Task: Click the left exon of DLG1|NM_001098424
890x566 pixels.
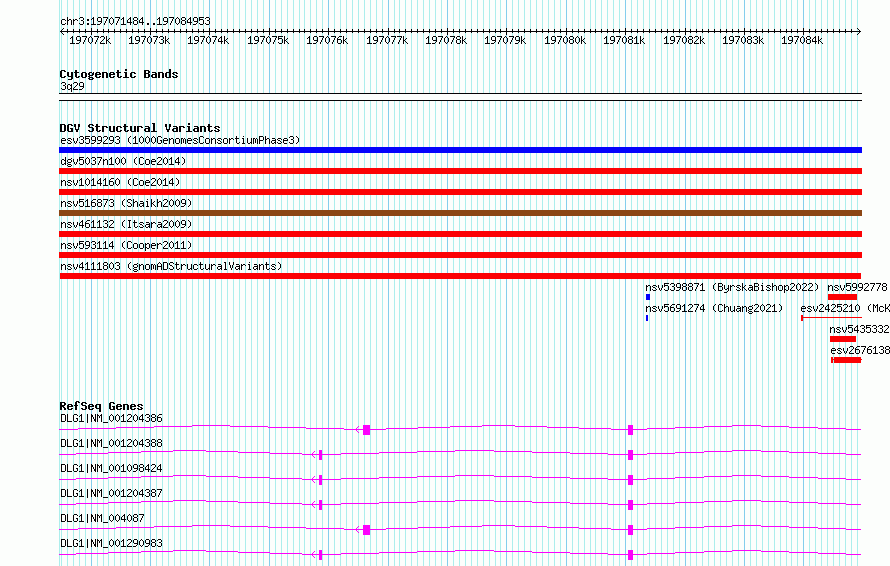Action: (x=321, y=480)
